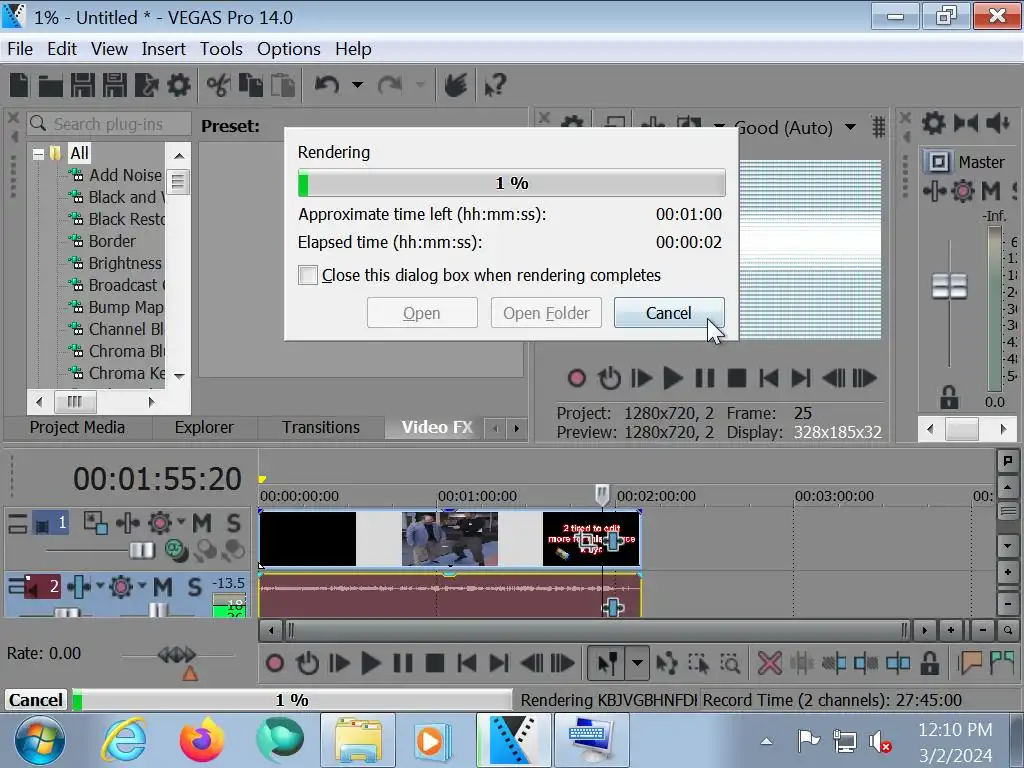1024x768 pixels.
Task: Open the Tools menu
Action: (221, 49)
